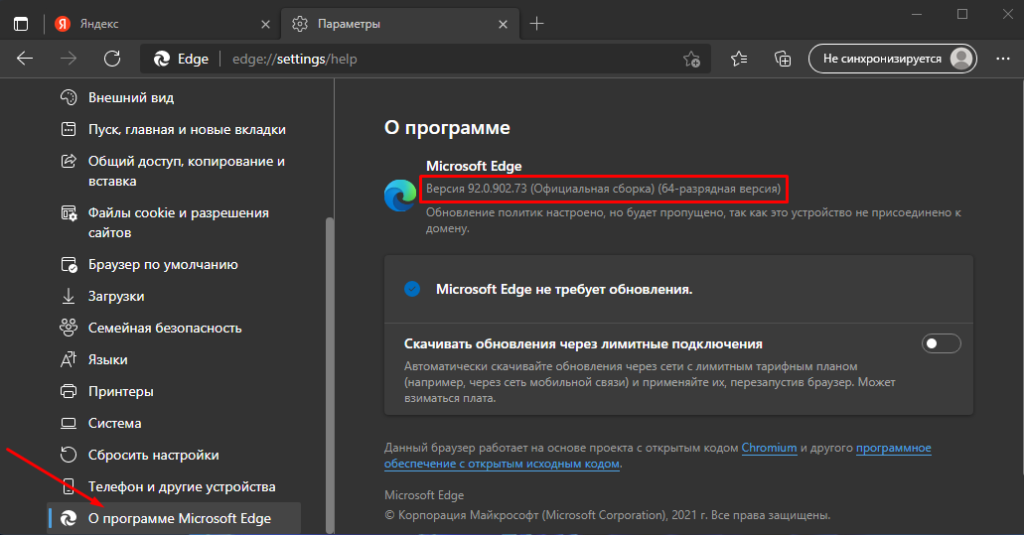Open Общий доступ, копирование и вставка
1024x535 pixels.
pos(176,171)
